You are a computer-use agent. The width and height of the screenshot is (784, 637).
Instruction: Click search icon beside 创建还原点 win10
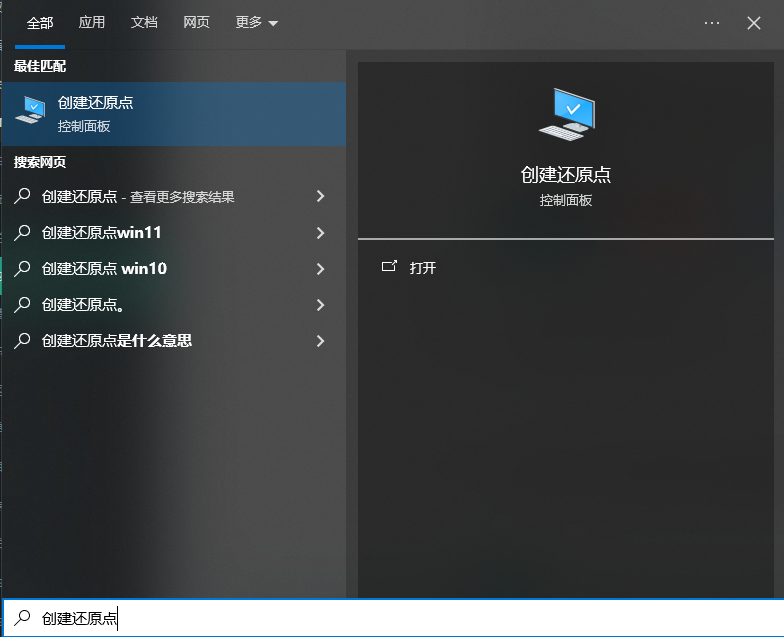22,268
